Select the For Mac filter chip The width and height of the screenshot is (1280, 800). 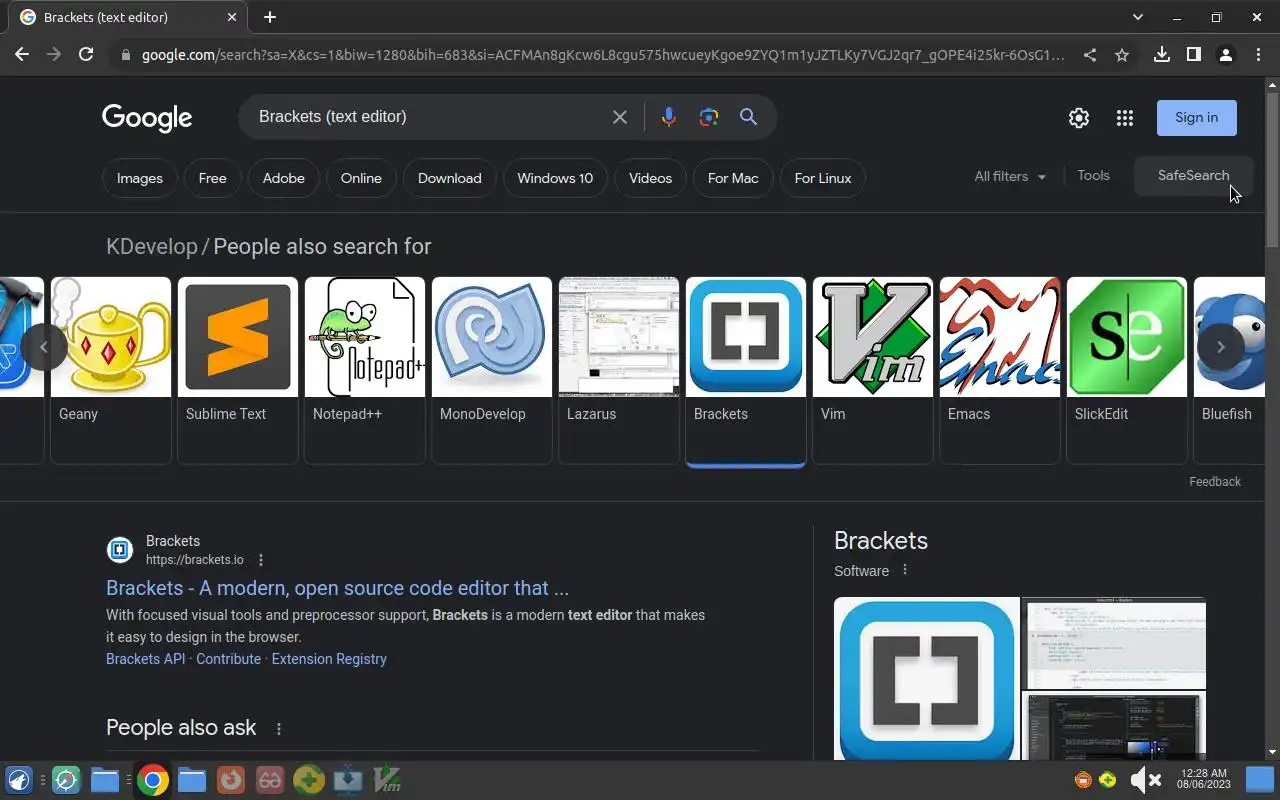coord(733,178)
